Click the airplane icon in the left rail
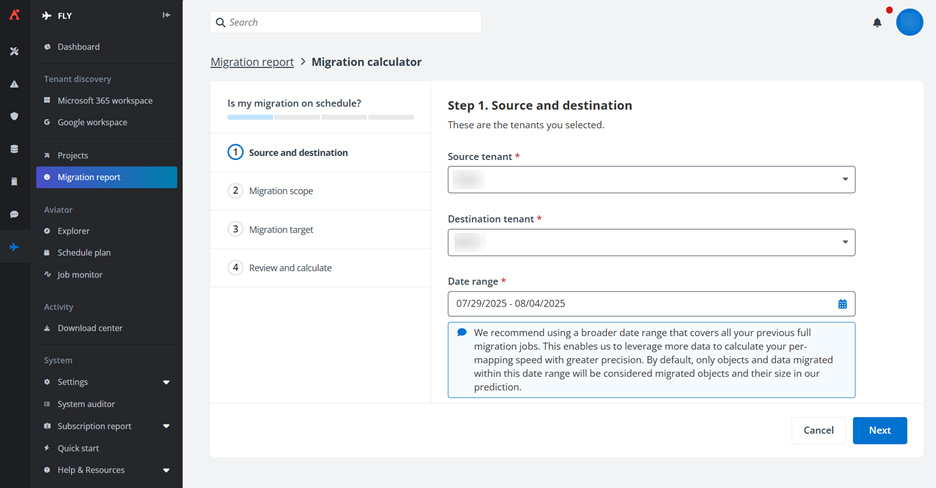This screenshot has width=936, height=488. tap(14, 246)
